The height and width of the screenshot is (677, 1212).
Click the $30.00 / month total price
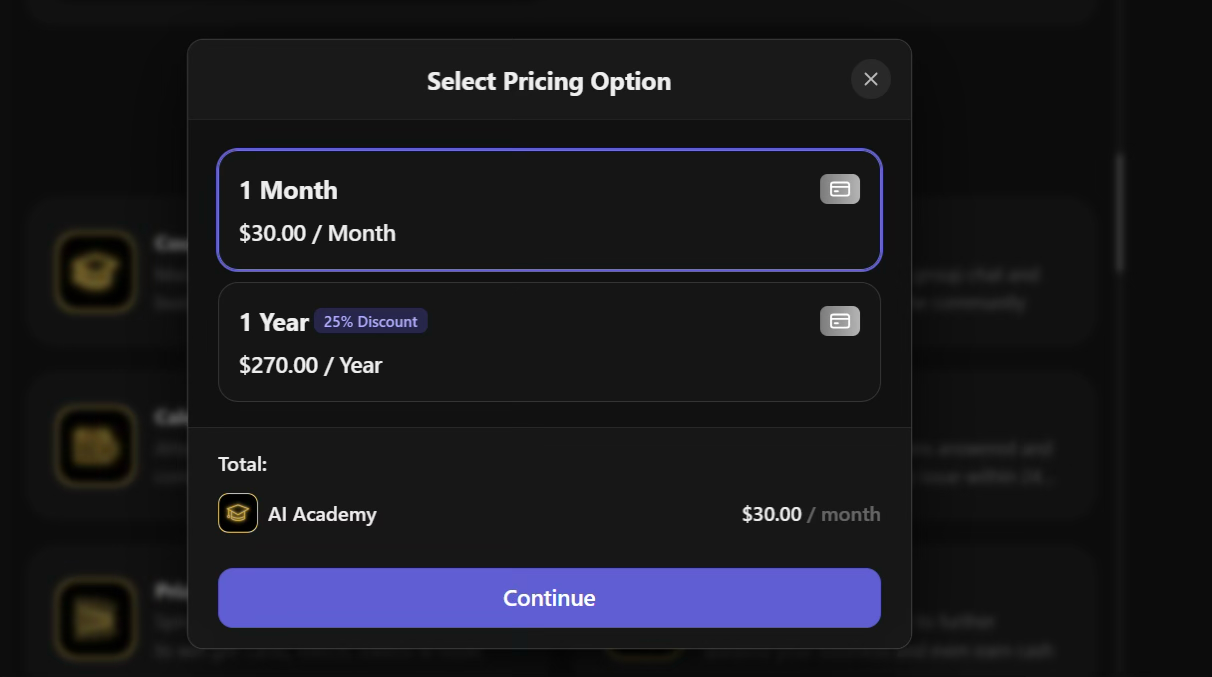tap(811, 513)
